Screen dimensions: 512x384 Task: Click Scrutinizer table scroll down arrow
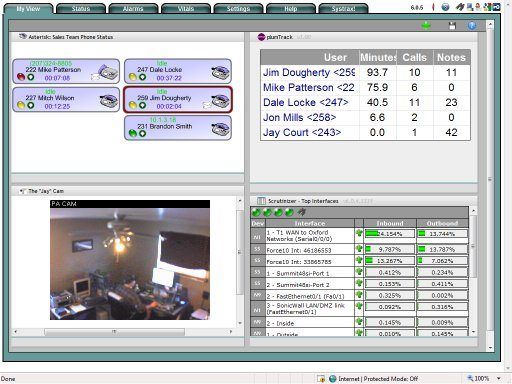(x=473, y=332)
